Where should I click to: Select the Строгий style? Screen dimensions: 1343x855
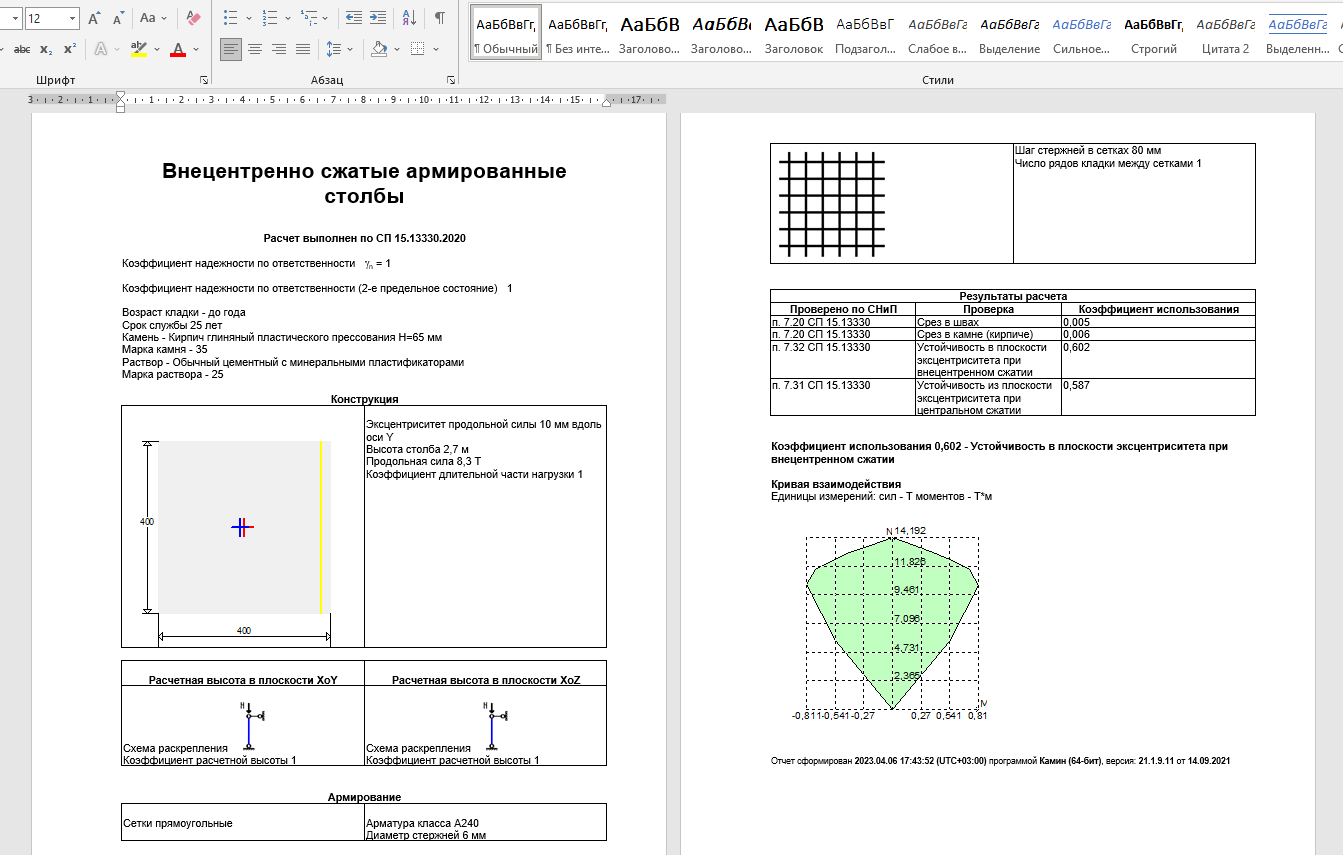pos(1153,32)
